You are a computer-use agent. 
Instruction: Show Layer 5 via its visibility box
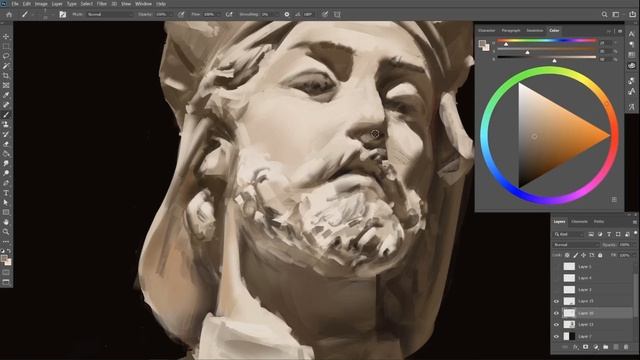click(x=556, y=267)
